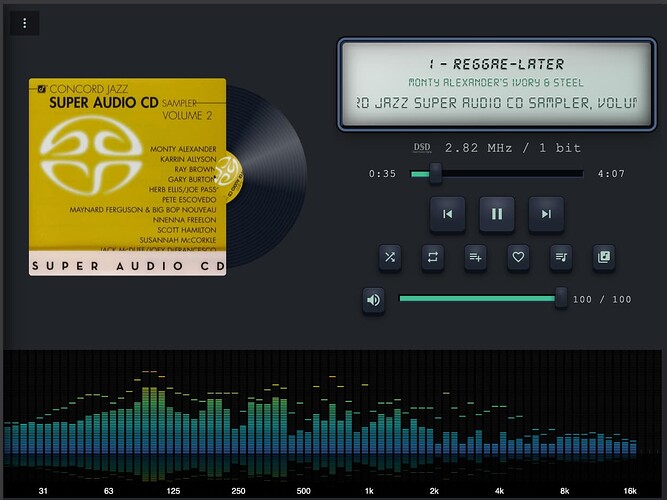The image size is (667, 500).
Task: Click the elapsed time 0:35
Action: click(382, 174)
